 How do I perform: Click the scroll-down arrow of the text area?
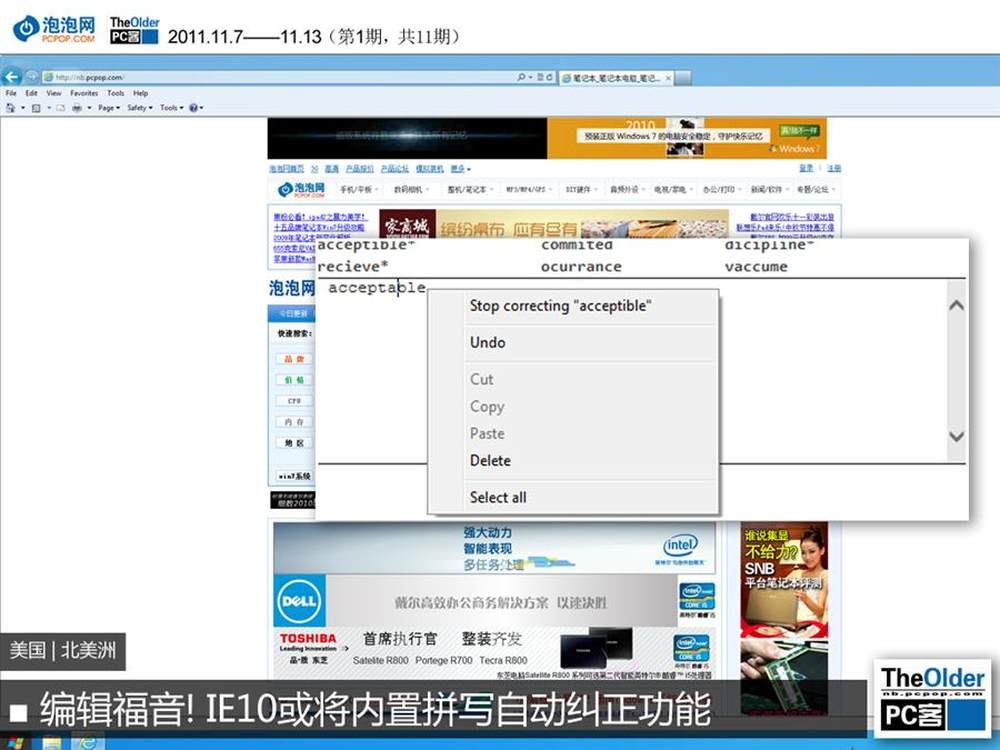[956, 437]
